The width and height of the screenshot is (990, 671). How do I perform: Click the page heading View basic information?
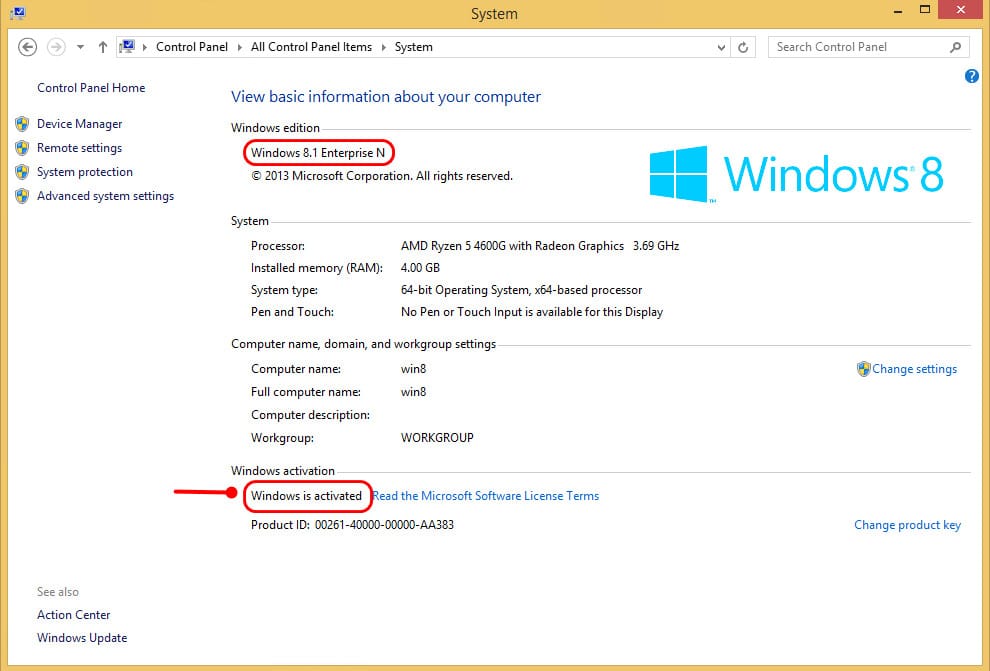click(386, 97)
